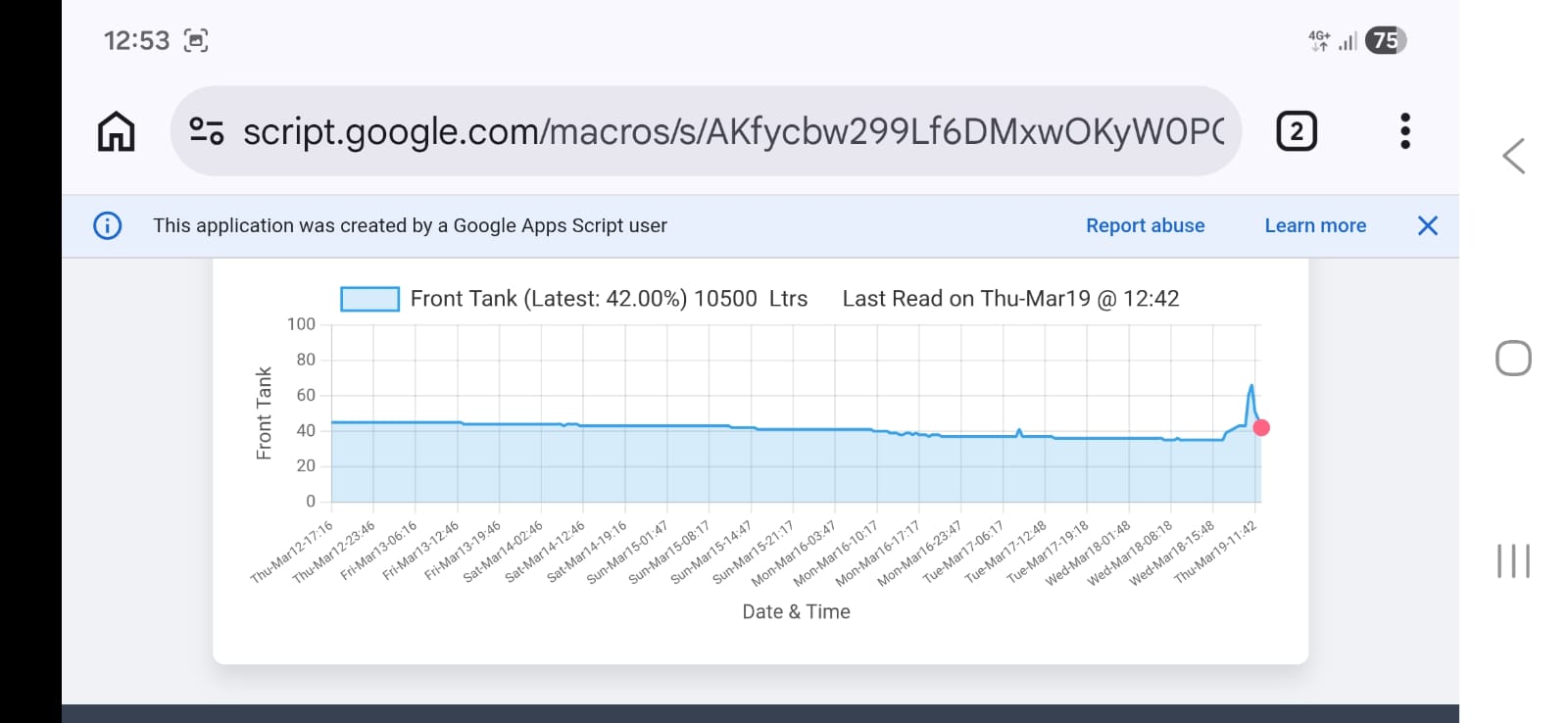Tap the address bar URL
This screenshot has width=1568, height=723.
coord(733,131)
